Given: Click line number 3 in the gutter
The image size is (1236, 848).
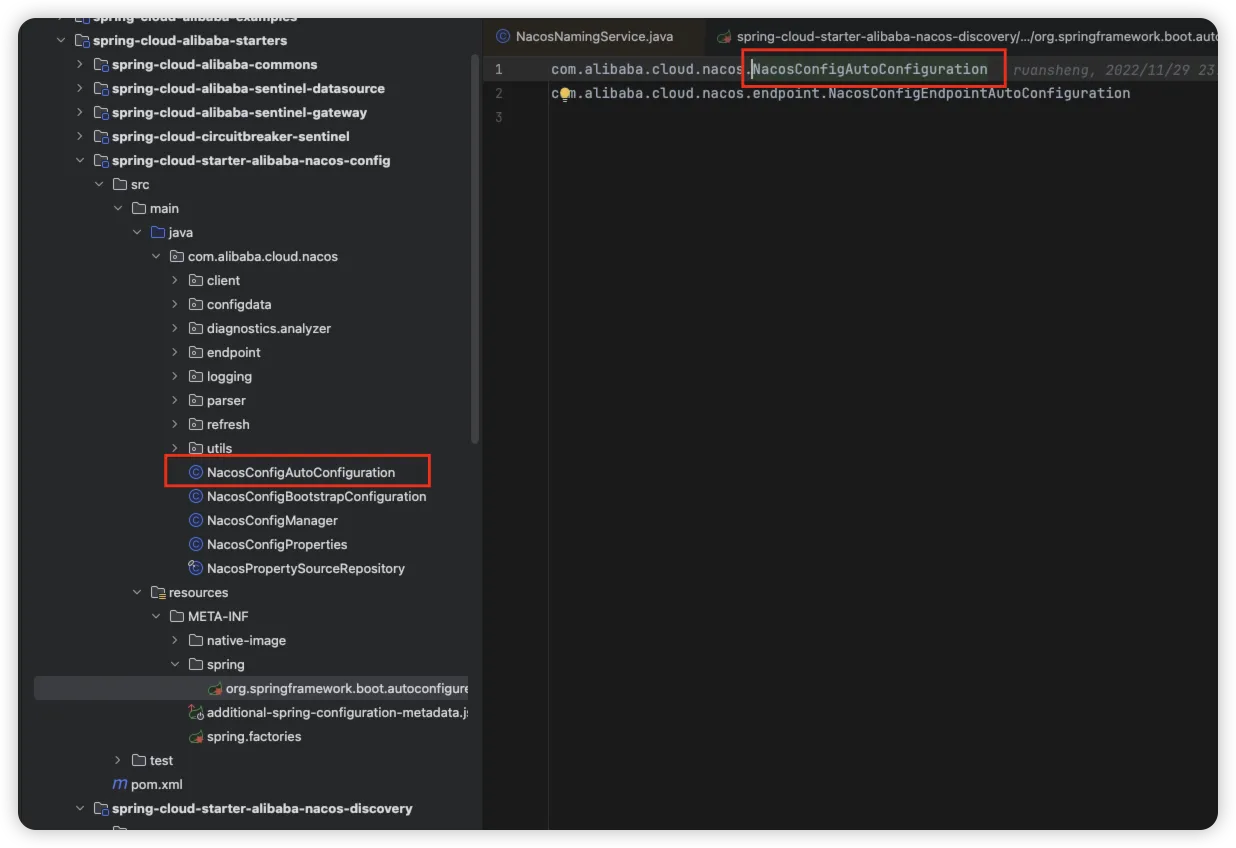Looking at the screenshot, I should [x=497, y=117].
